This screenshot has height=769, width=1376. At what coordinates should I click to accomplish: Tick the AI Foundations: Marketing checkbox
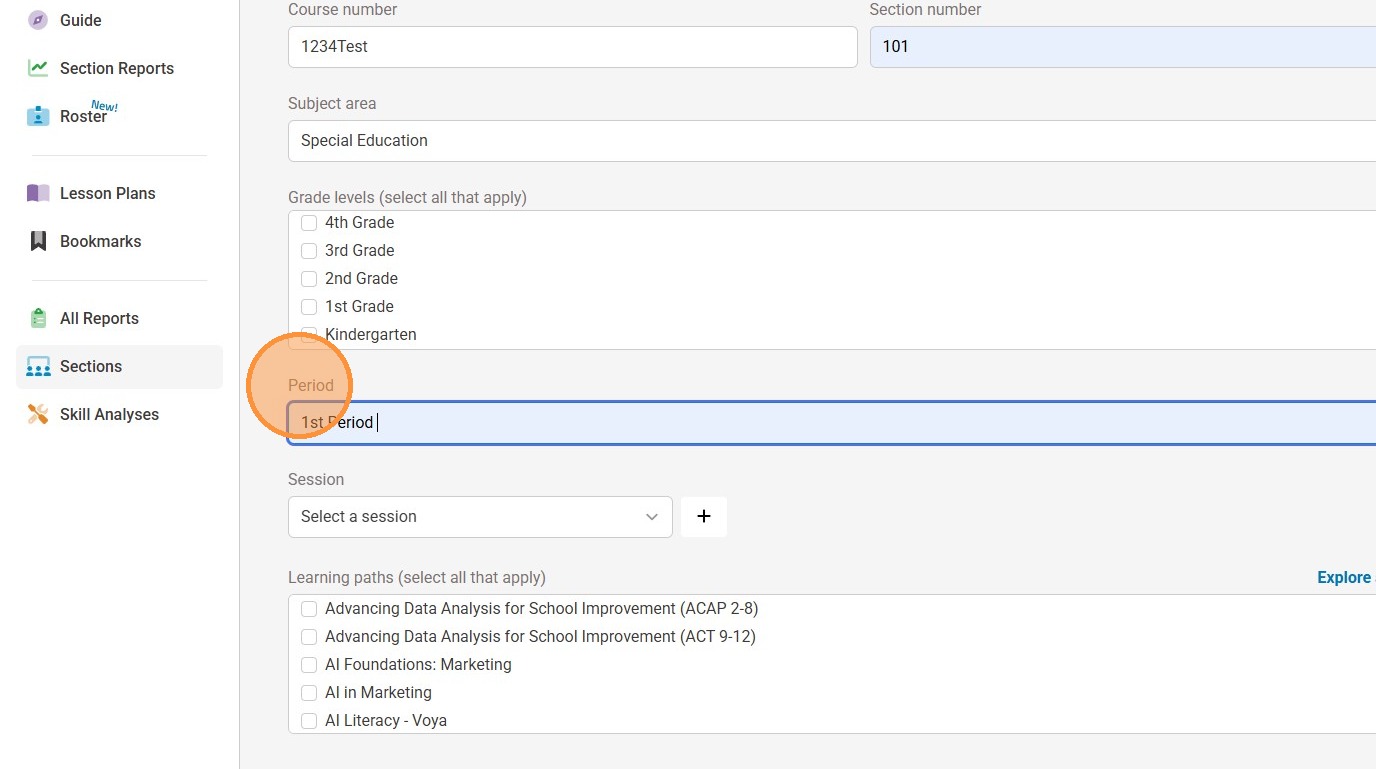[309, 665]
